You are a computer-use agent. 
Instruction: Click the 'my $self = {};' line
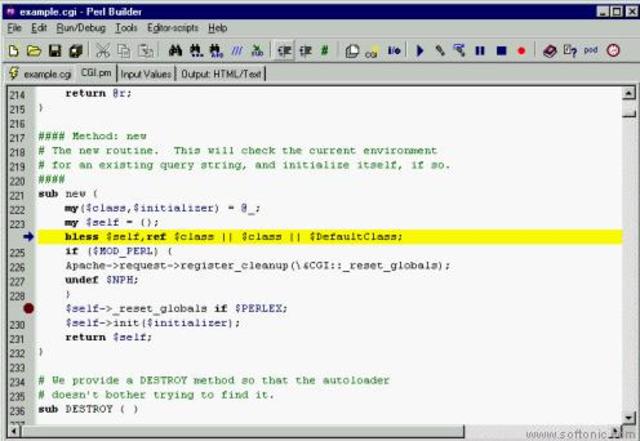(112, 223)
